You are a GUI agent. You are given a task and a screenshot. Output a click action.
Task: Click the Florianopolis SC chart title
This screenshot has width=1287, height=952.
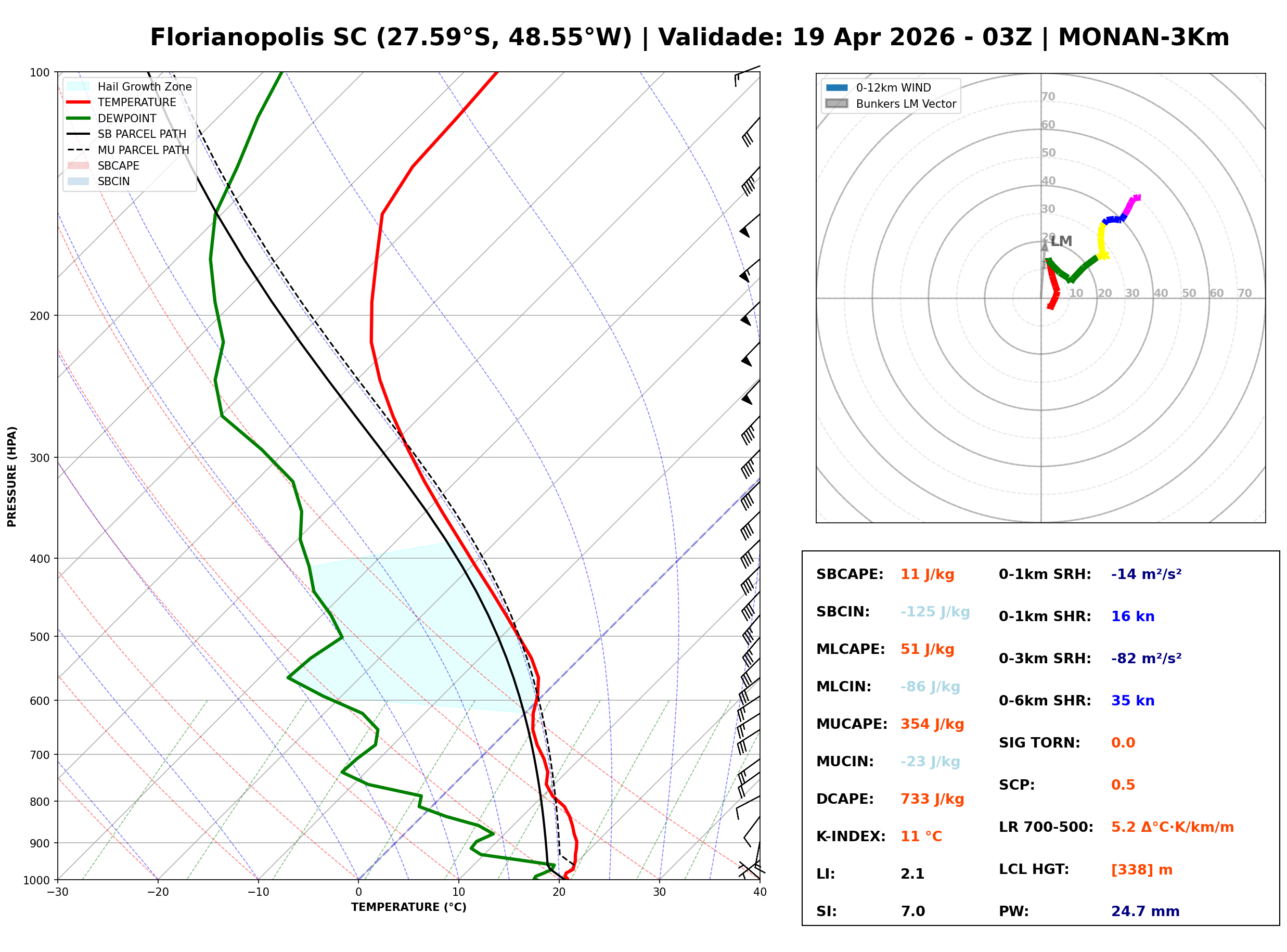(690, 37)
